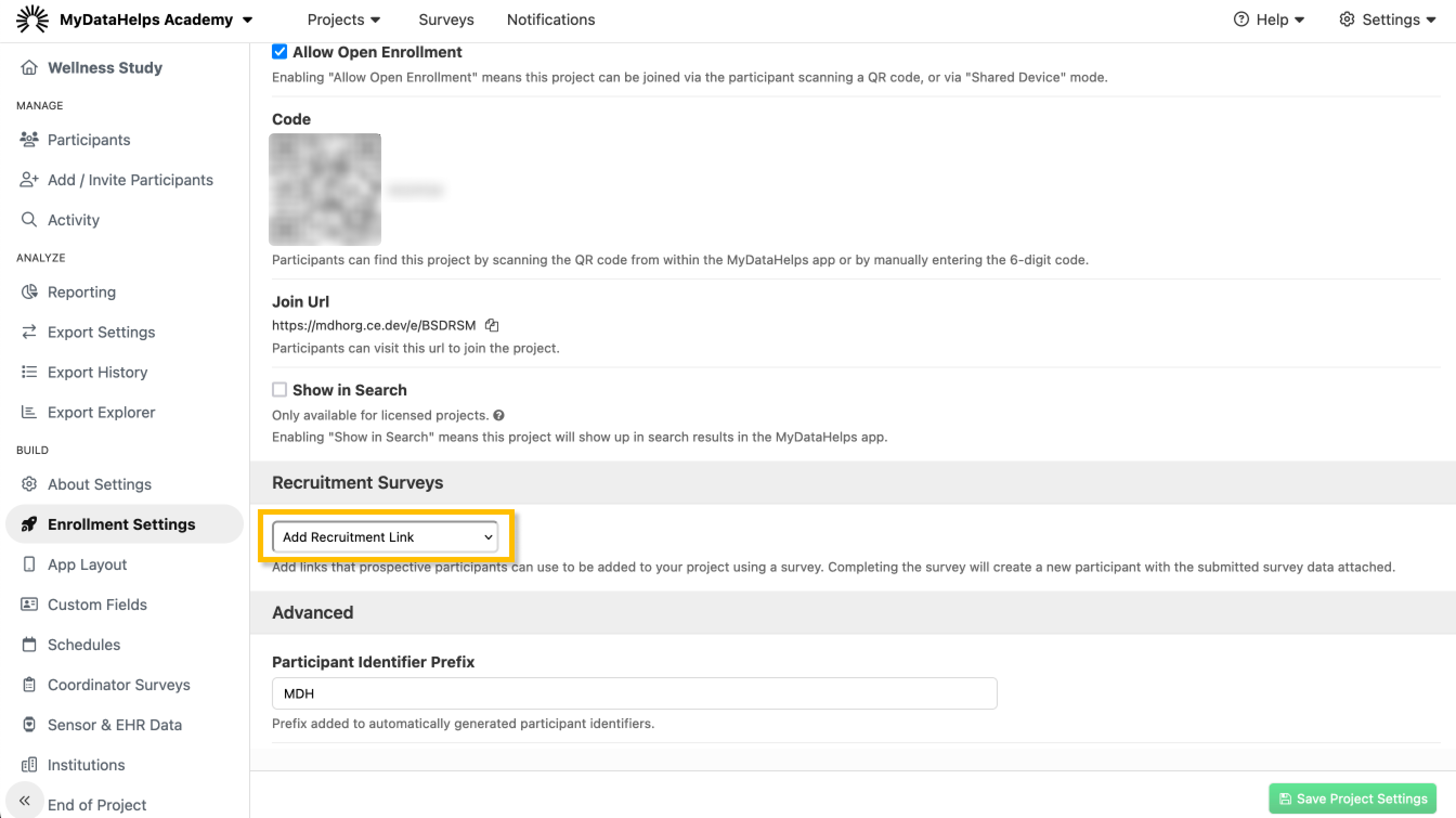The image size is (1456, 818).
Task: Click the Activity magnifier icon in sidebar
Action: click(x=29, y=219)
